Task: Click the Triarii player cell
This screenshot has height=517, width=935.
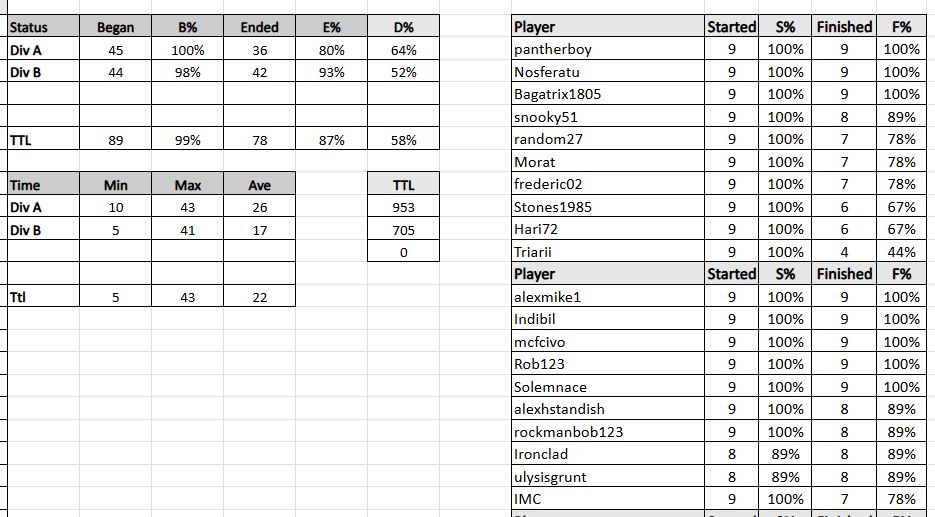Action: [606, 252]
